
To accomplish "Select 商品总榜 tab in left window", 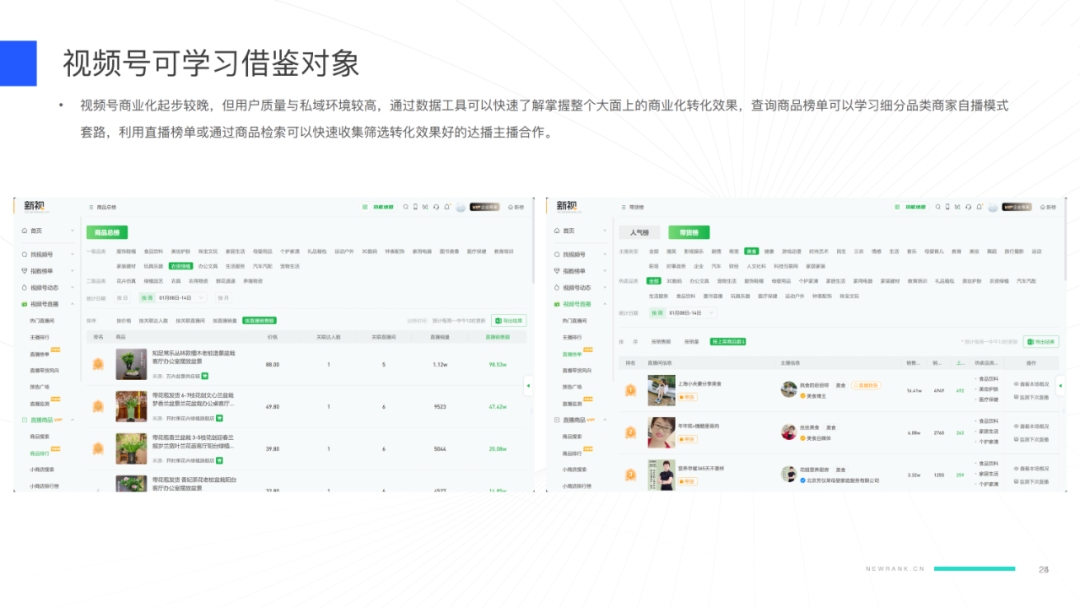I will pyautogui.click(x=107, y=233).
